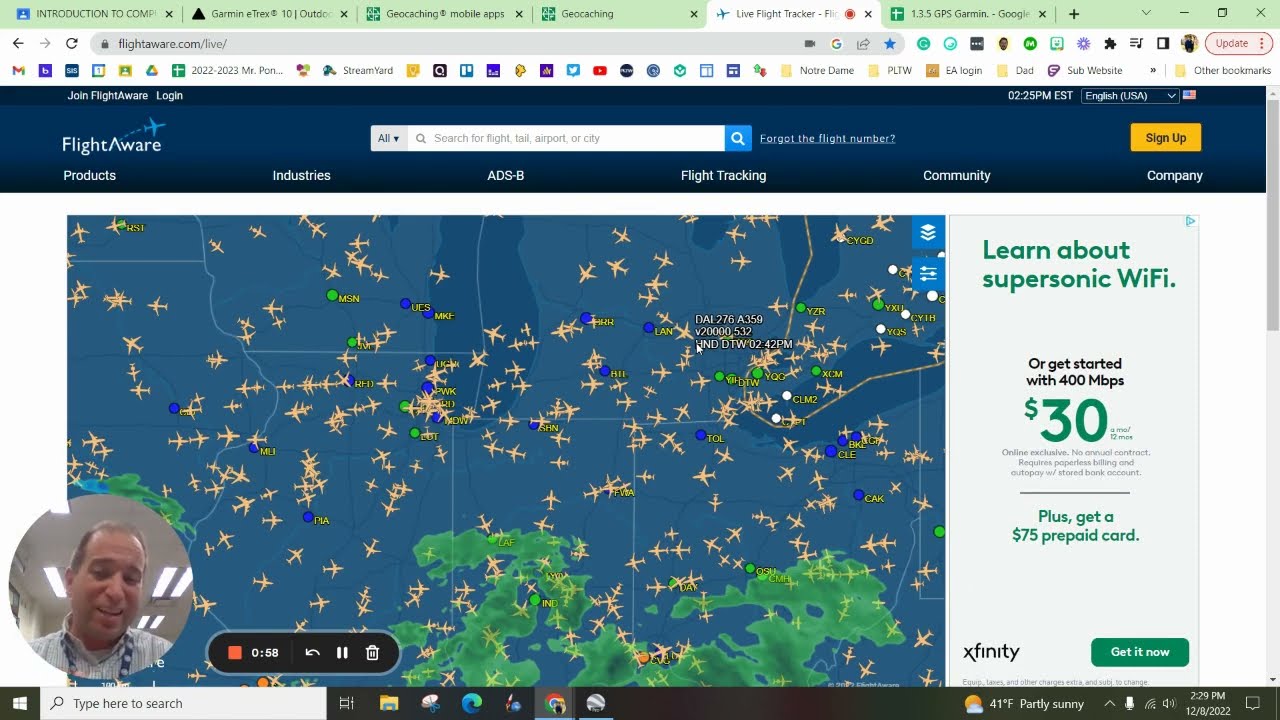Image resolution: width=1280 pixels, height=720 pixels.
Task: Show hidden system tray icons
Action: [x=1110, y=703]
